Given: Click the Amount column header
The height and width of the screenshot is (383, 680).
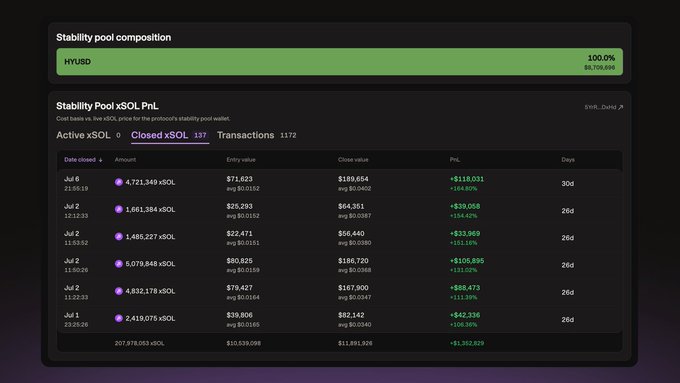Looking at the screenshot, I should tap(125, 160).
